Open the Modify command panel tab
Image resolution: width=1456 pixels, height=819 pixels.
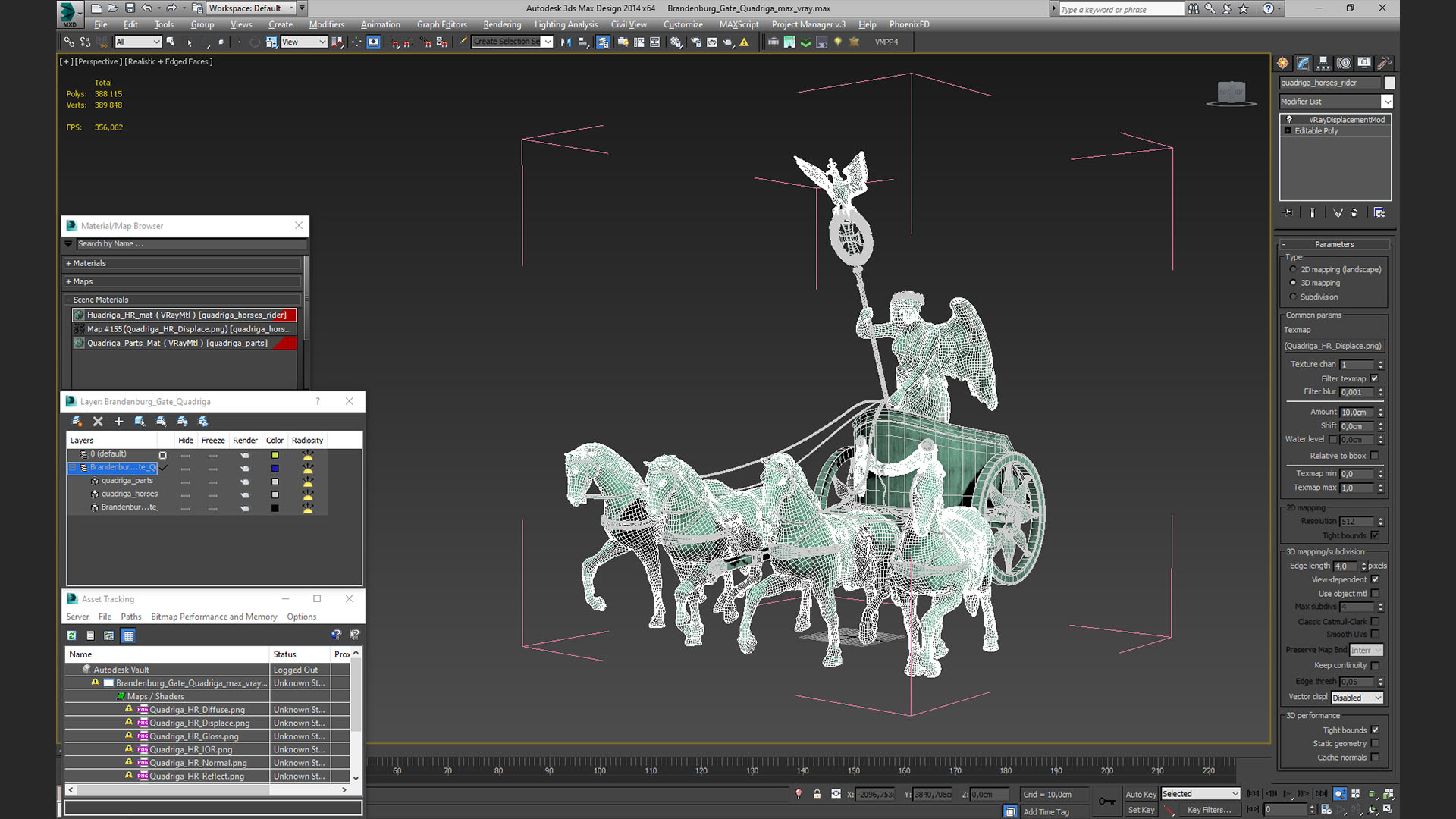click(x=1303, y=63)
